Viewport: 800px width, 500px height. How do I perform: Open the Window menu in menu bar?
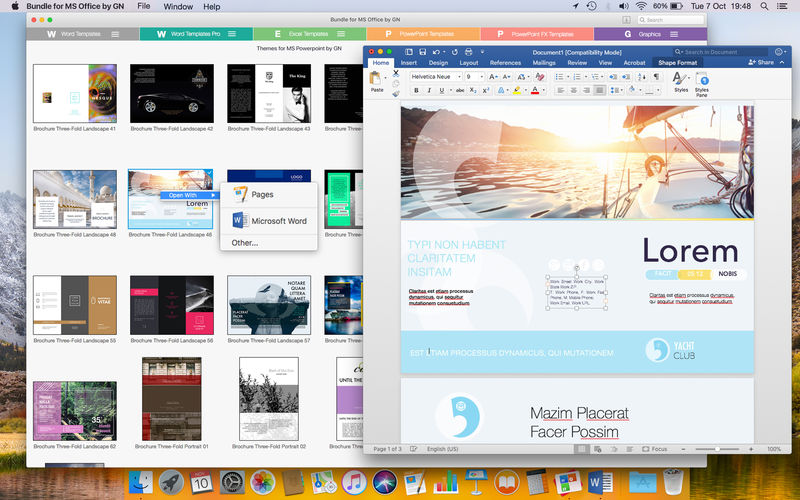tap(178, 7)
